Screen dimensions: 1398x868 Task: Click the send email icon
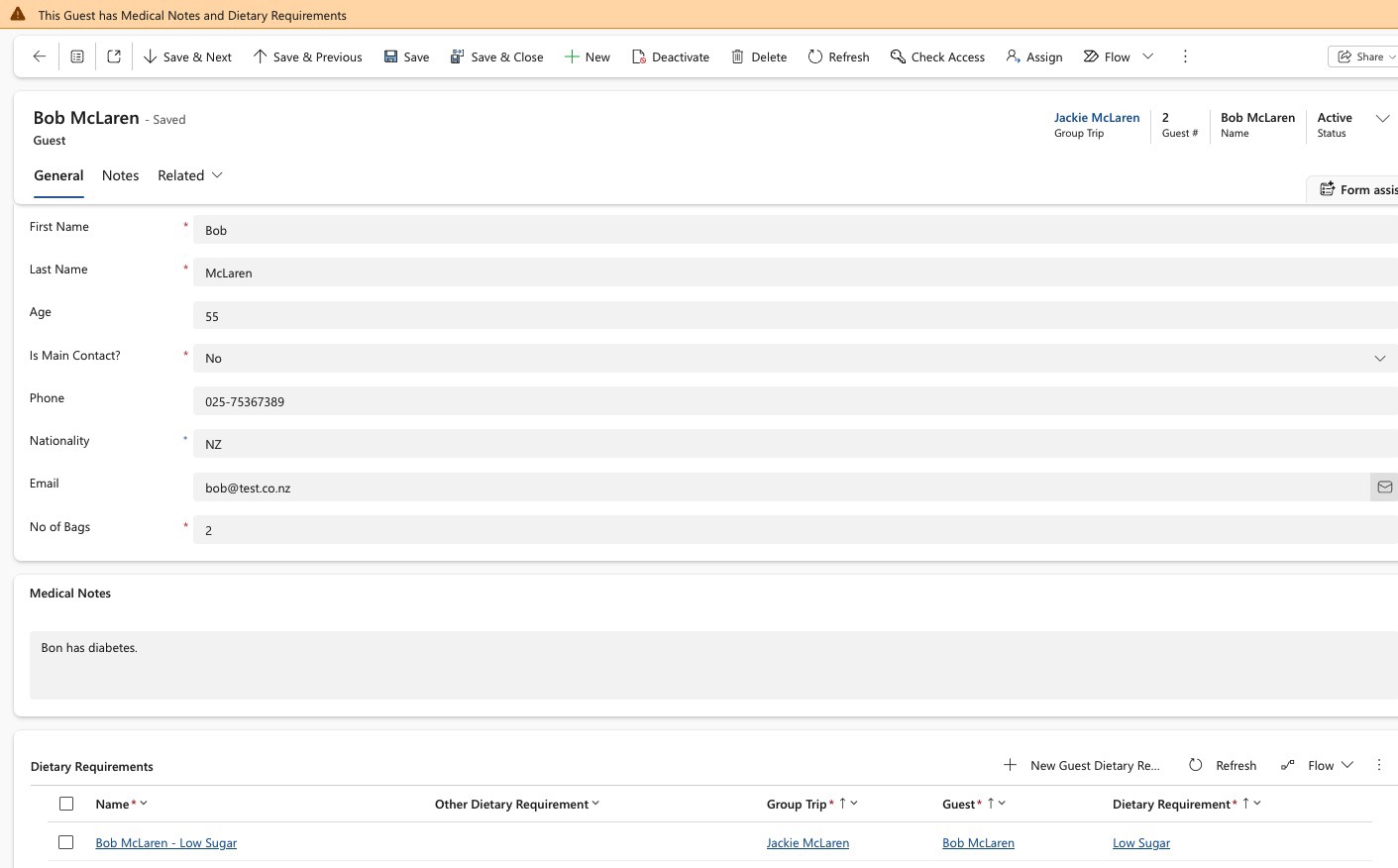[1384, 487]
